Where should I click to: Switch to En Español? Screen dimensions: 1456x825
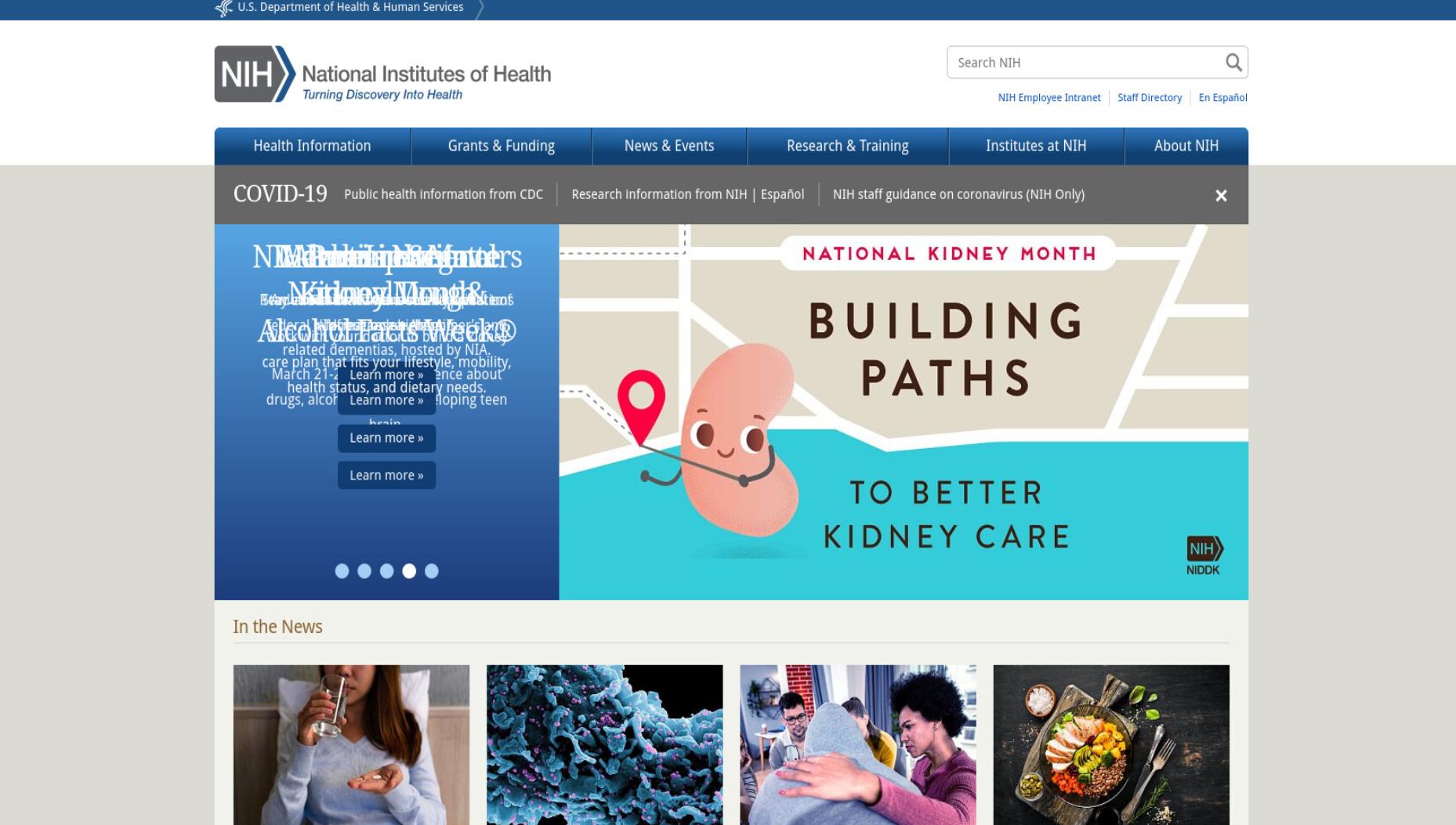pos(1222,98)
